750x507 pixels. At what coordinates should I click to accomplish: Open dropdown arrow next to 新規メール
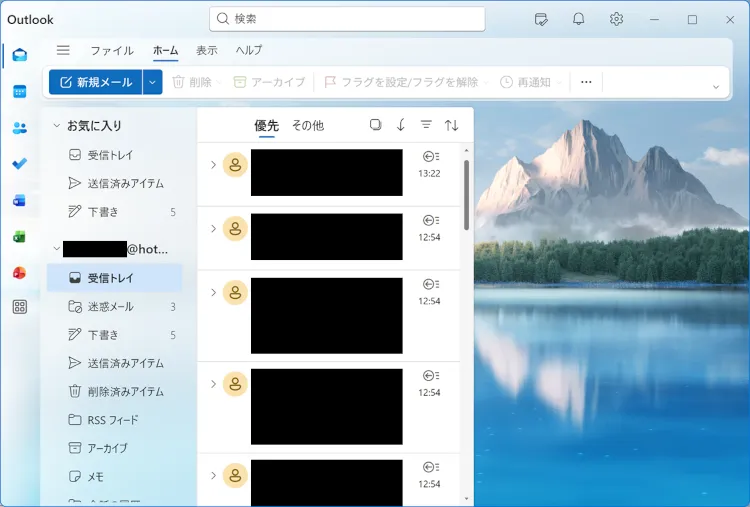(152, 82)
